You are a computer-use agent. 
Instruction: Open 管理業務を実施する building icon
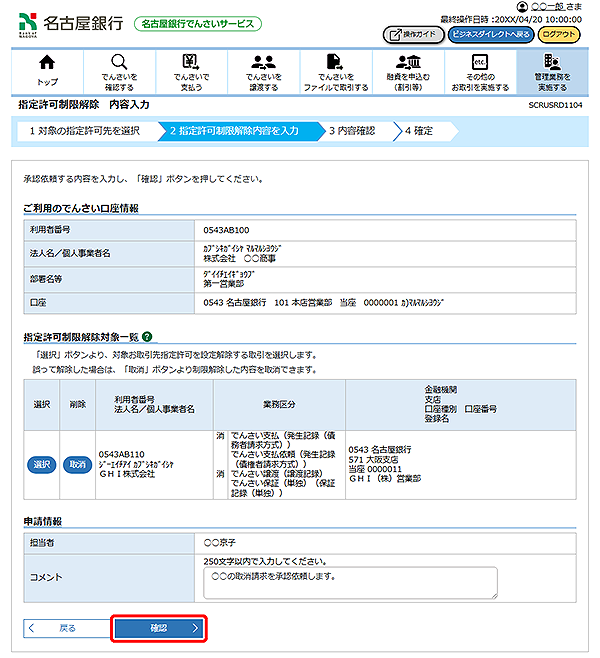coord(551,63)
